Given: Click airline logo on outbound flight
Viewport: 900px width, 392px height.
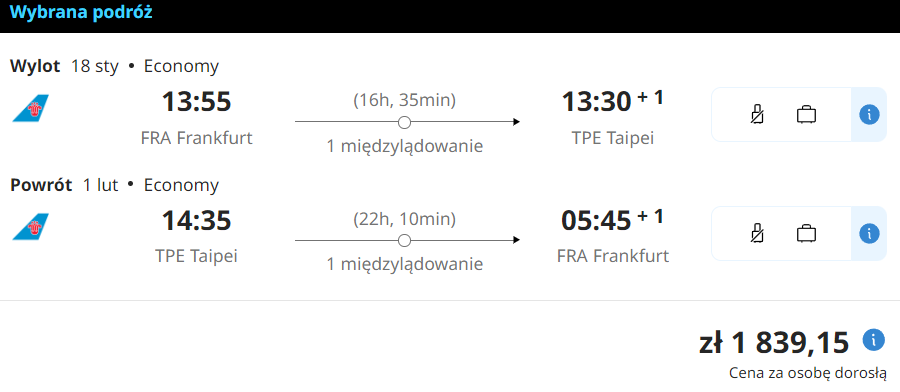Looking at the screenshot, I should pos(30,108).
